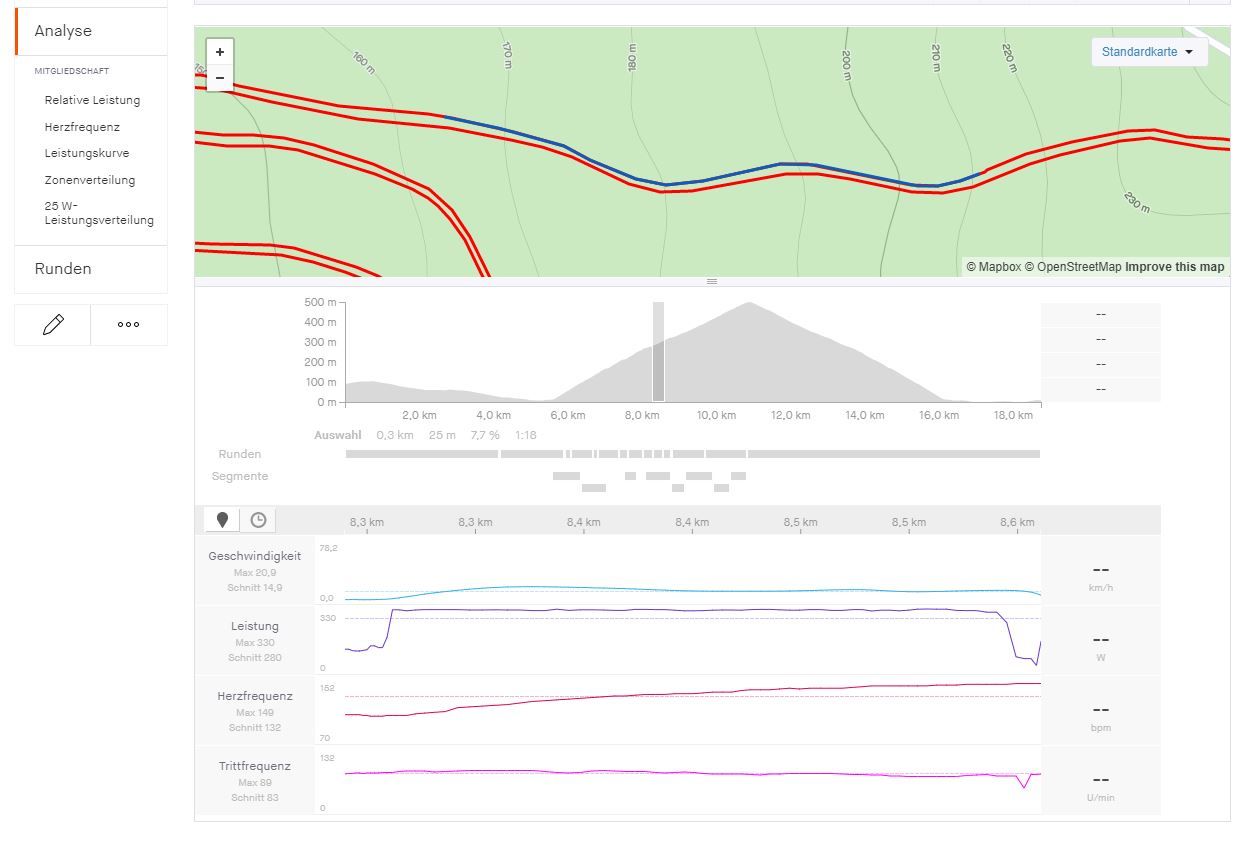This screenshot has height=851, width=1240.
Task: Open Zonenverteilung view
Action: tap(90, 180)
